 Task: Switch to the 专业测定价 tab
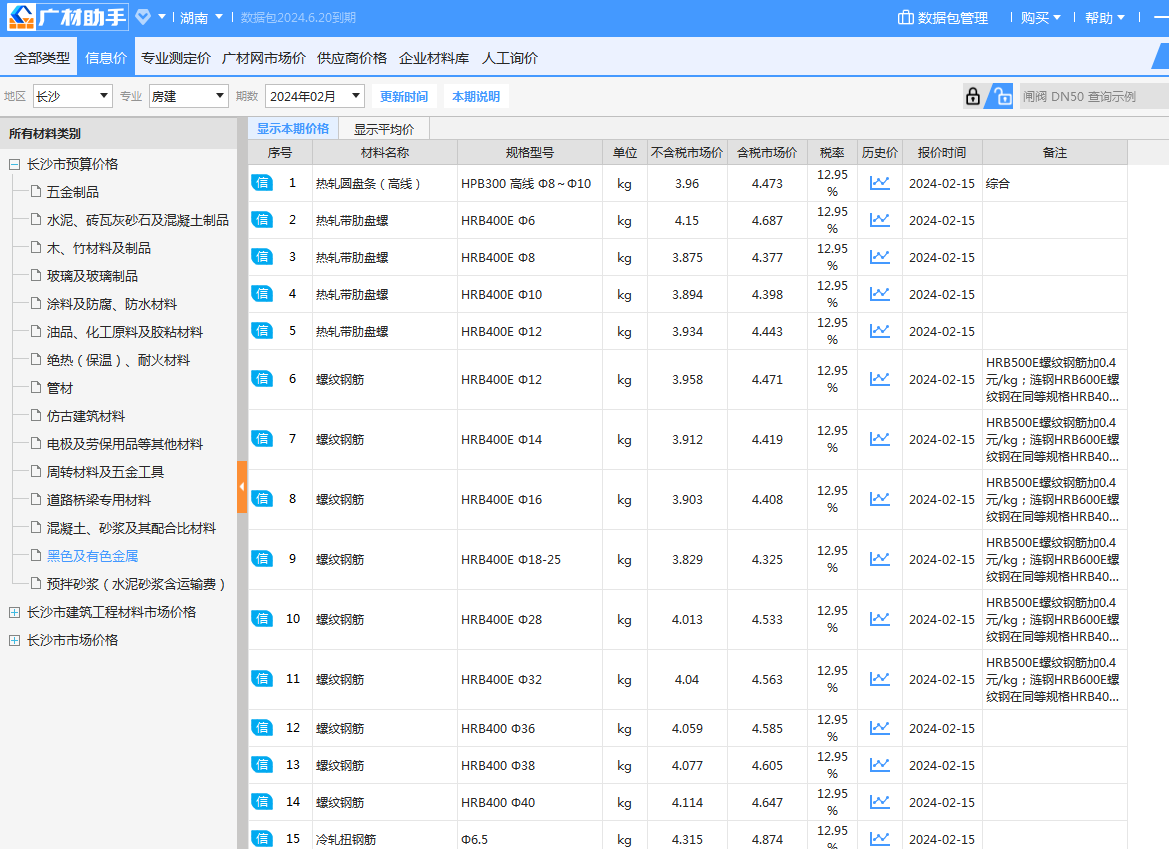click(176, 58)
